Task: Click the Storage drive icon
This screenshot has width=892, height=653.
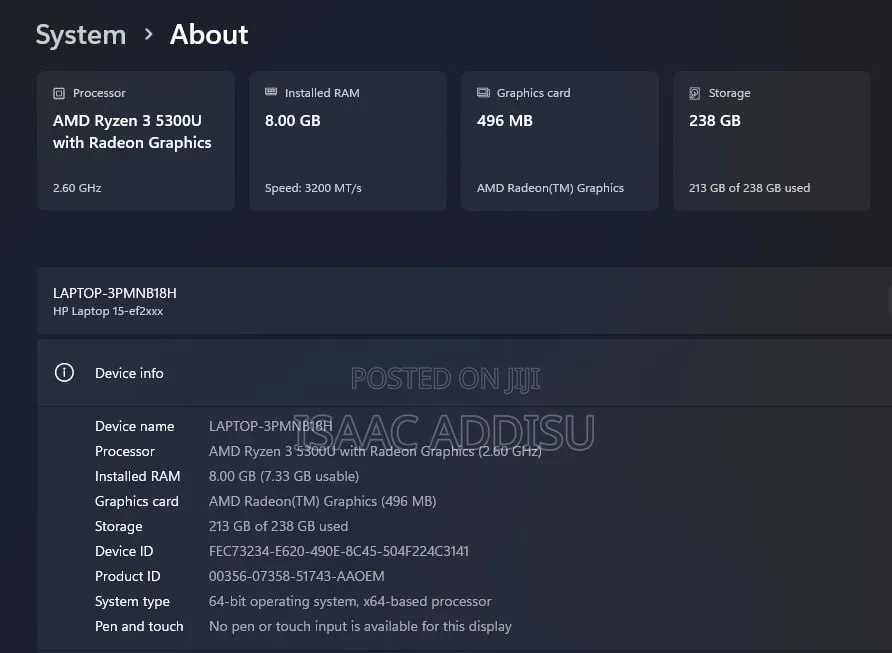Action: click(695, 93)
